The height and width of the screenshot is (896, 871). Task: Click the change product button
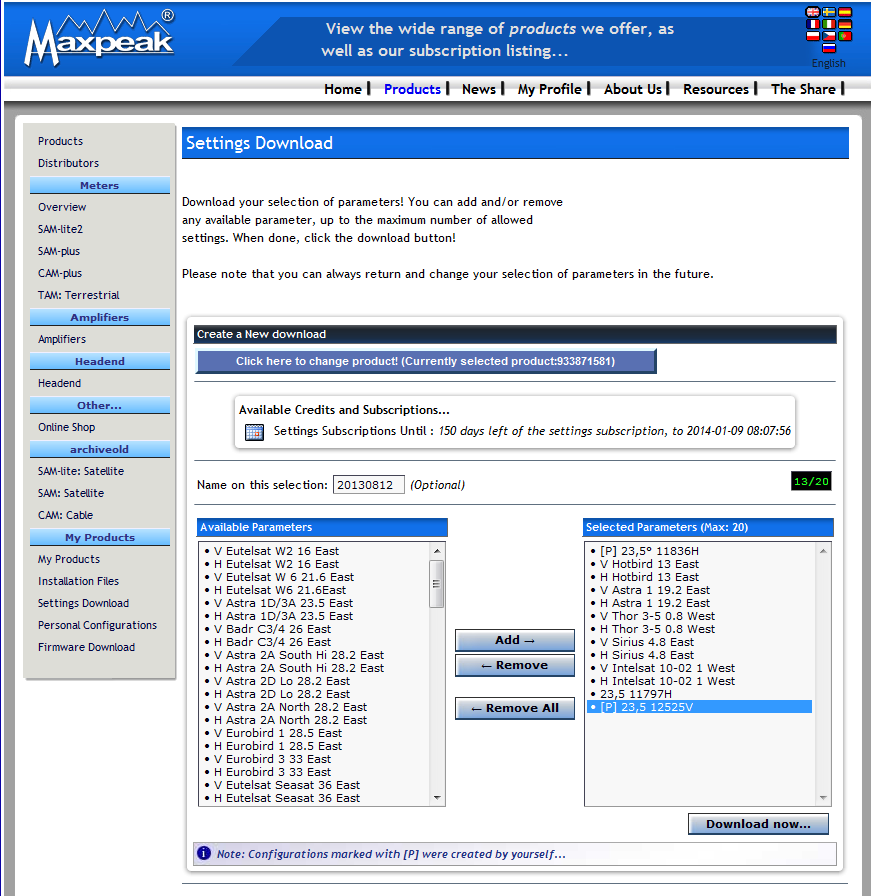point(426,361)
